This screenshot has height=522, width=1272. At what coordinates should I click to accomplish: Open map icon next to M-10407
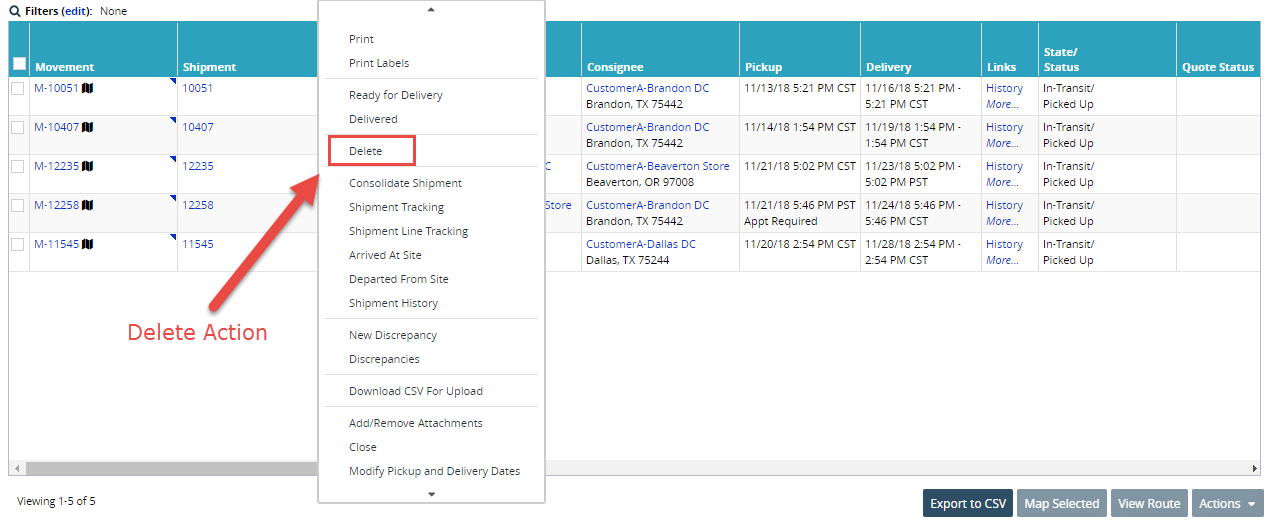87,127
